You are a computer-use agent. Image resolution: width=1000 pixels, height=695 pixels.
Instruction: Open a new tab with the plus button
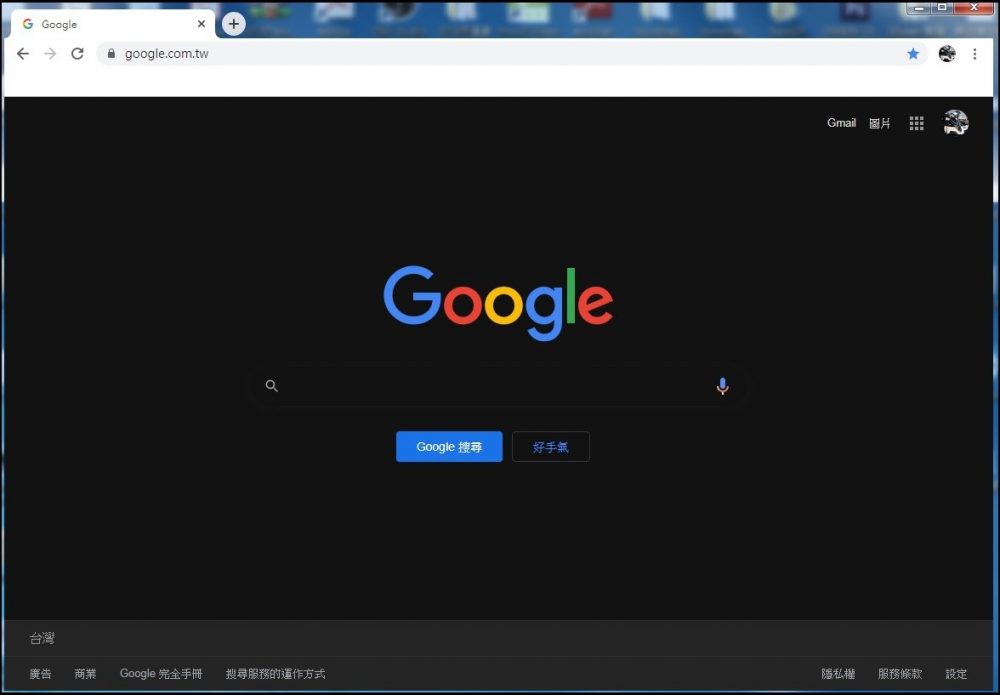pos(233,23)
